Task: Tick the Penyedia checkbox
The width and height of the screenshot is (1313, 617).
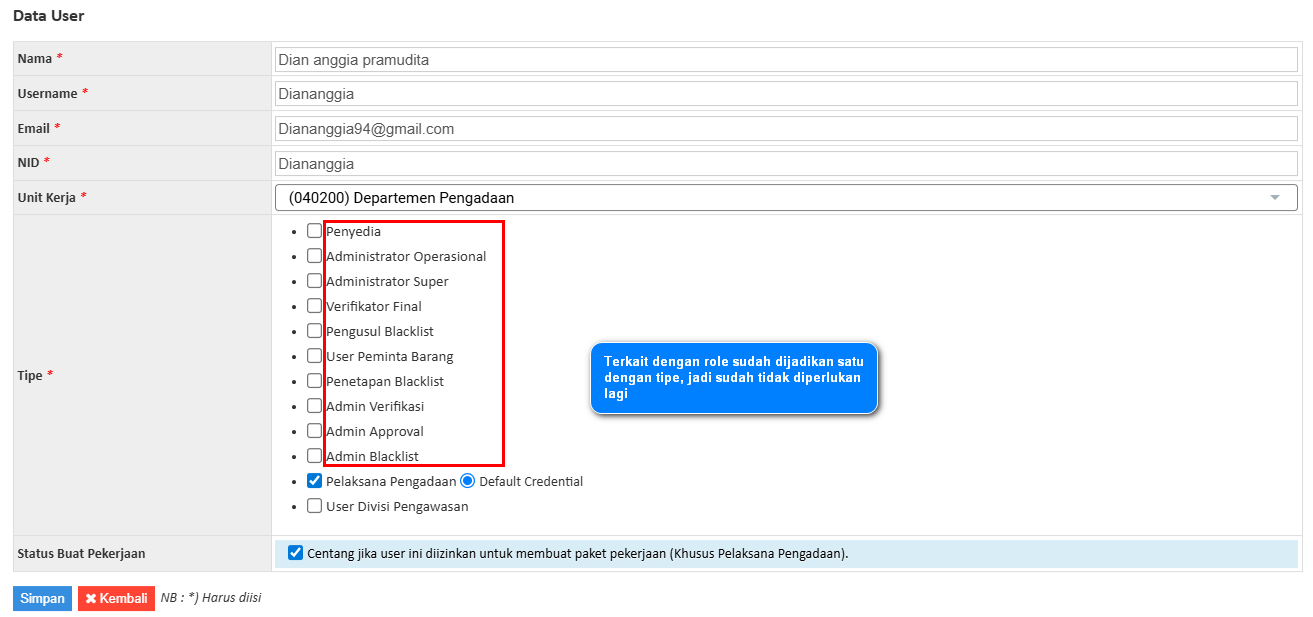Action: (x=314, y=231)
